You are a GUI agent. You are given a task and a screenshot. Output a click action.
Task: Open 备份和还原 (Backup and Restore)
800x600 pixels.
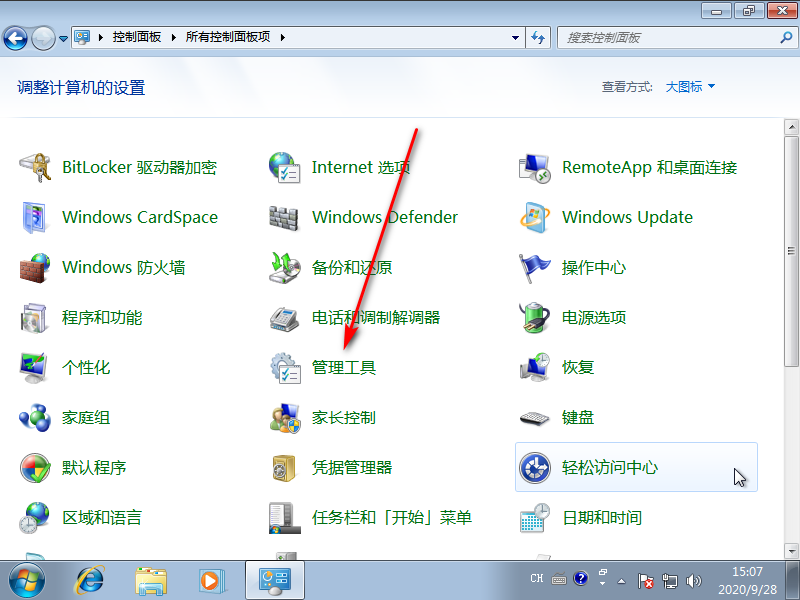pyautogui.click(x=349, y=267)
